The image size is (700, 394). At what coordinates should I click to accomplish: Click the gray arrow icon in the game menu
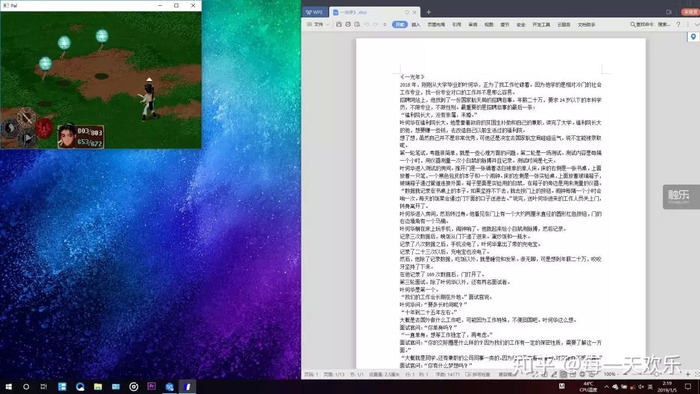click(27, 139)
